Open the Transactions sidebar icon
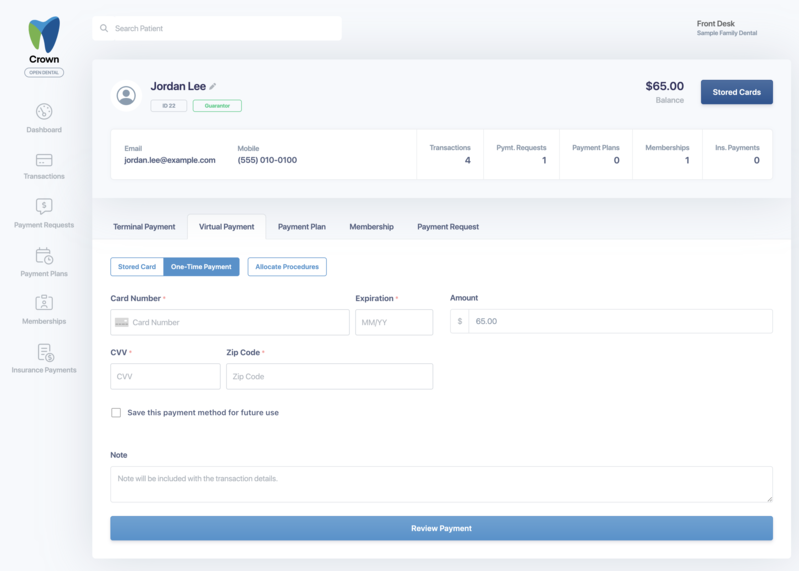Image resolution: width=799 pixels, height=571 pixels. click(x=44, y=160)
